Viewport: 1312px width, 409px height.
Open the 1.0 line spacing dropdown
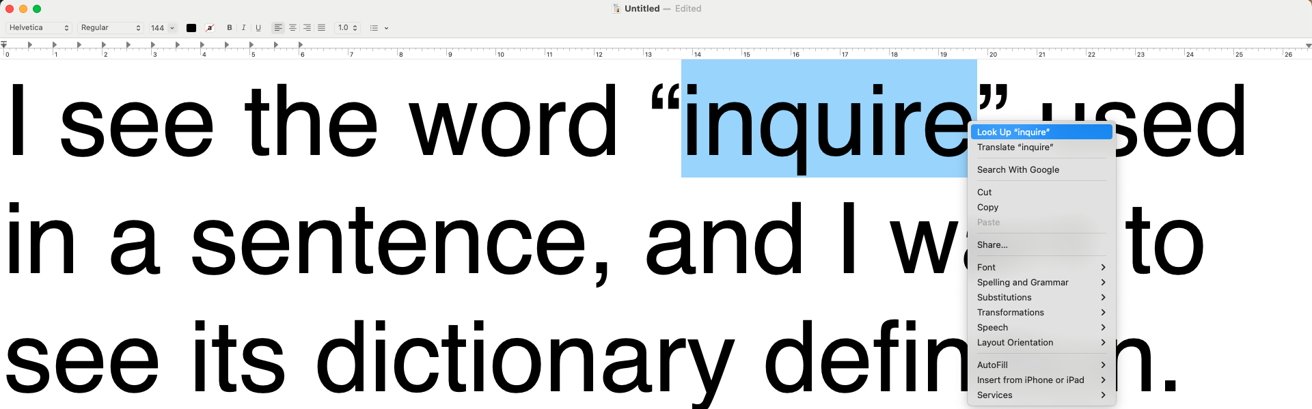347,28
